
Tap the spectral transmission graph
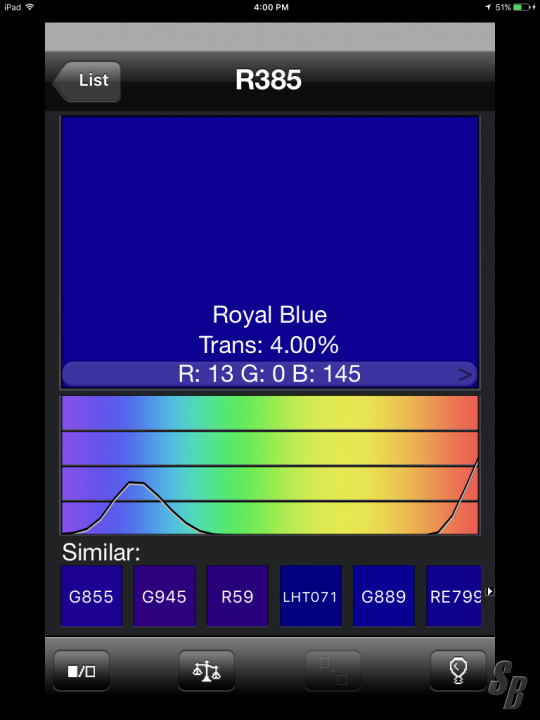coord(270,465)
